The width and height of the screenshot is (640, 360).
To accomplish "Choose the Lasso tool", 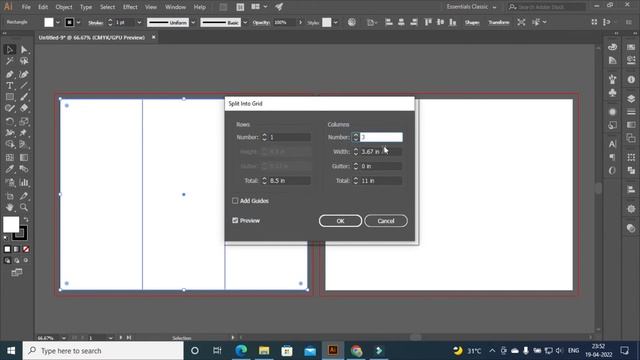I will coord(24,61).
